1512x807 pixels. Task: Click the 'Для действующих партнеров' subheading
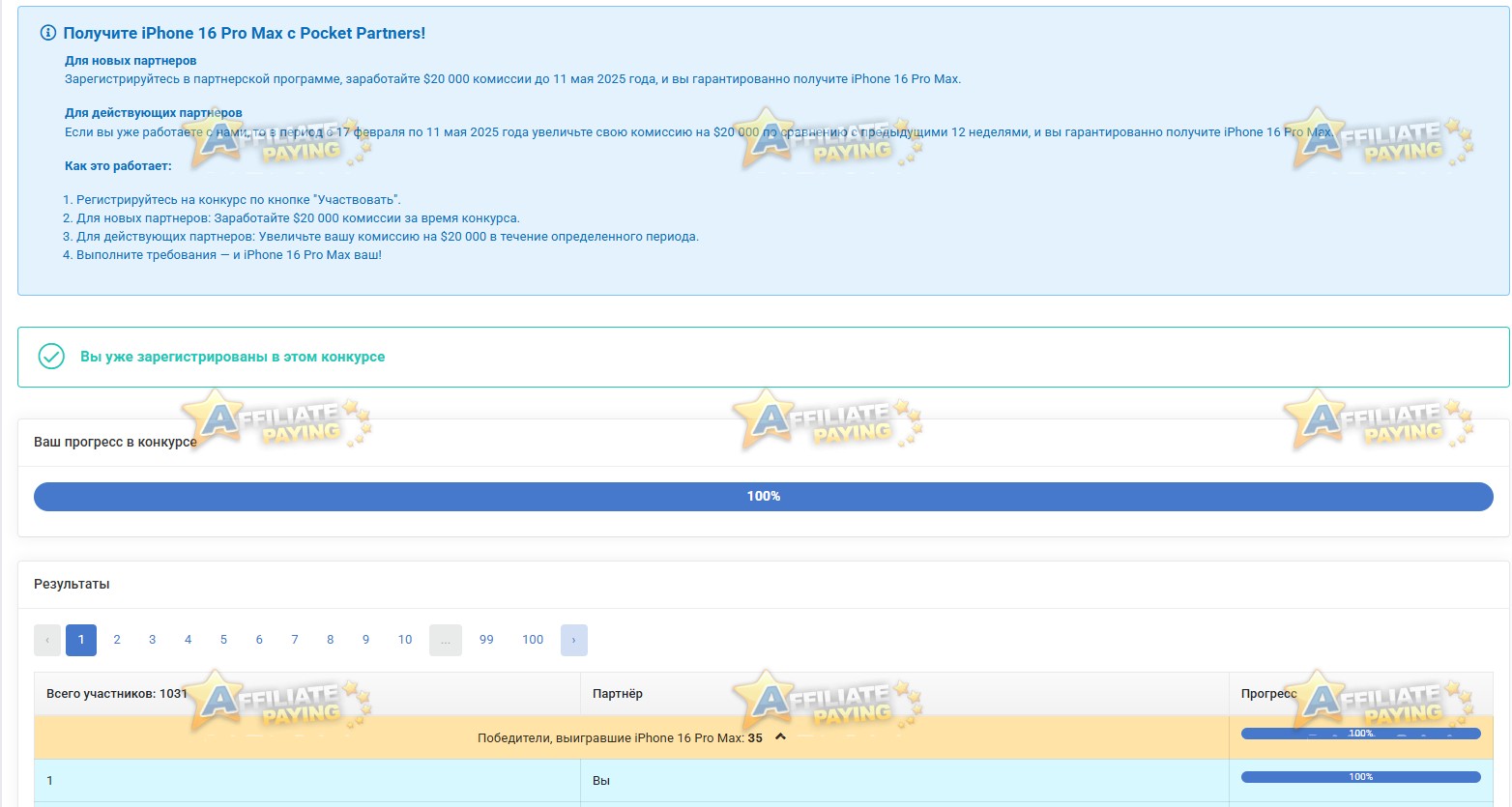pyautogui.click(x=154, y=113)
